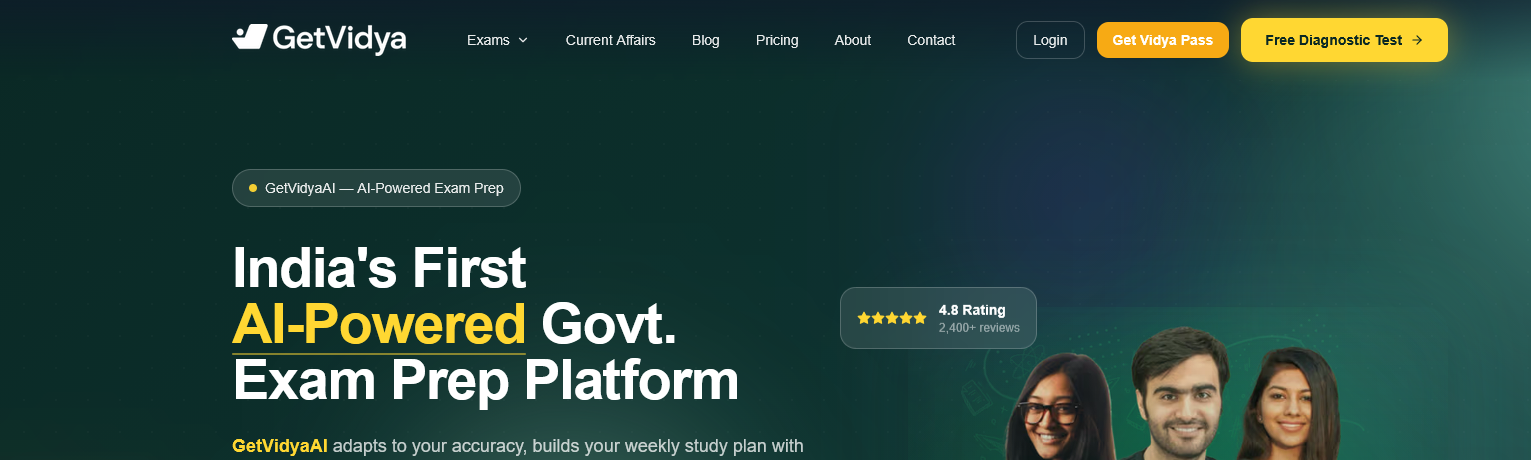Image resolution: width=1531 pixels, height=460 pixels.
Task: Start the Free Diagnostic Test
Action: pos(1344,40)
